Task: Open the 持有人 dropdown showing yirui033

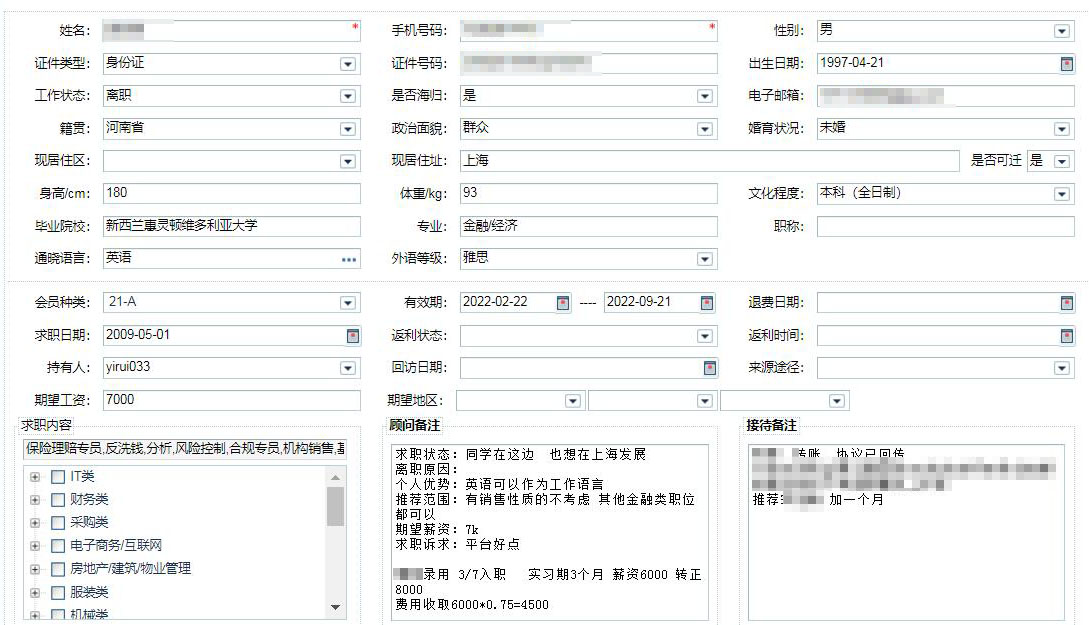Action: [347, 368]
